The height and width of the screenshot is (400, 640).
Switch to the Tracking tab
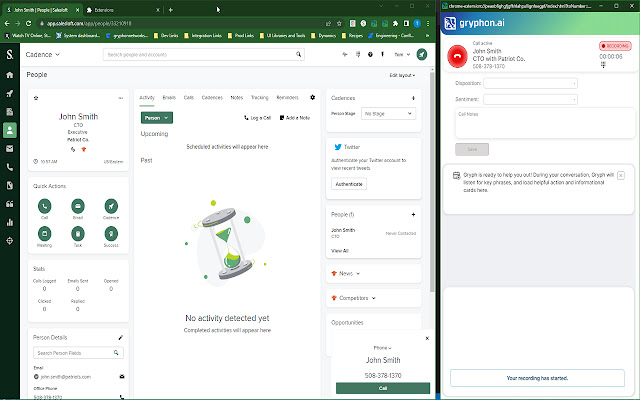point(260,98)
